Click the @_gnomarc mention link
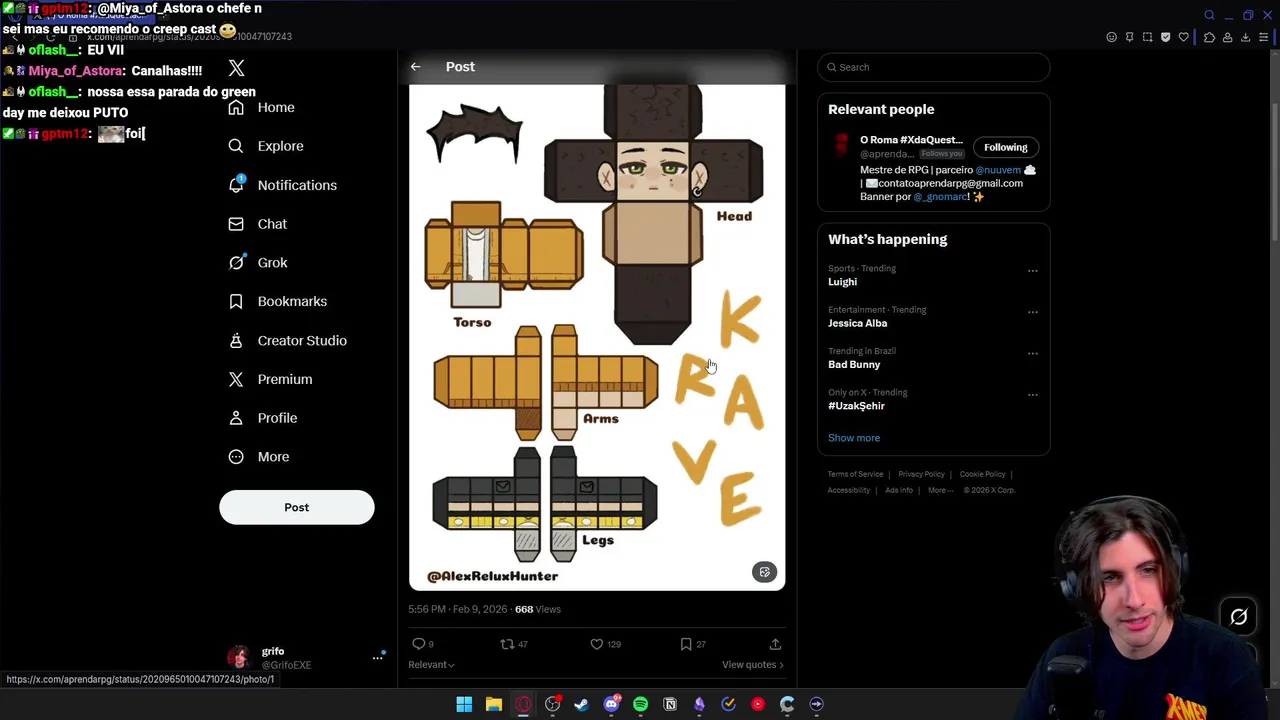The image size is (1280, 720). pyautogui.click(x=941, y=197)
